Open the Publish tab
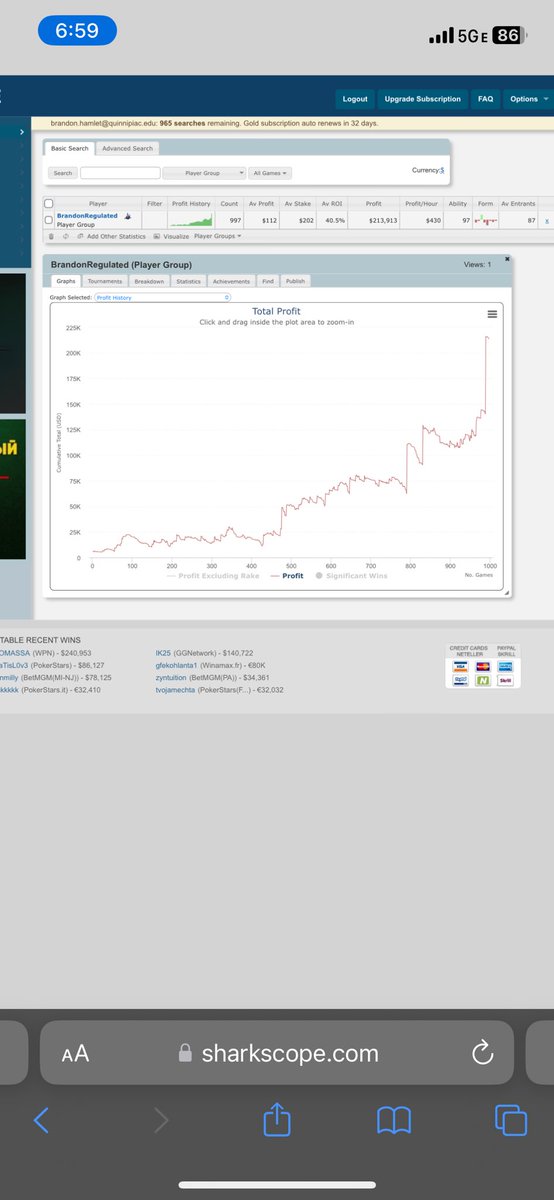Viewport: 554px width, 1200px height. point(295,281)
